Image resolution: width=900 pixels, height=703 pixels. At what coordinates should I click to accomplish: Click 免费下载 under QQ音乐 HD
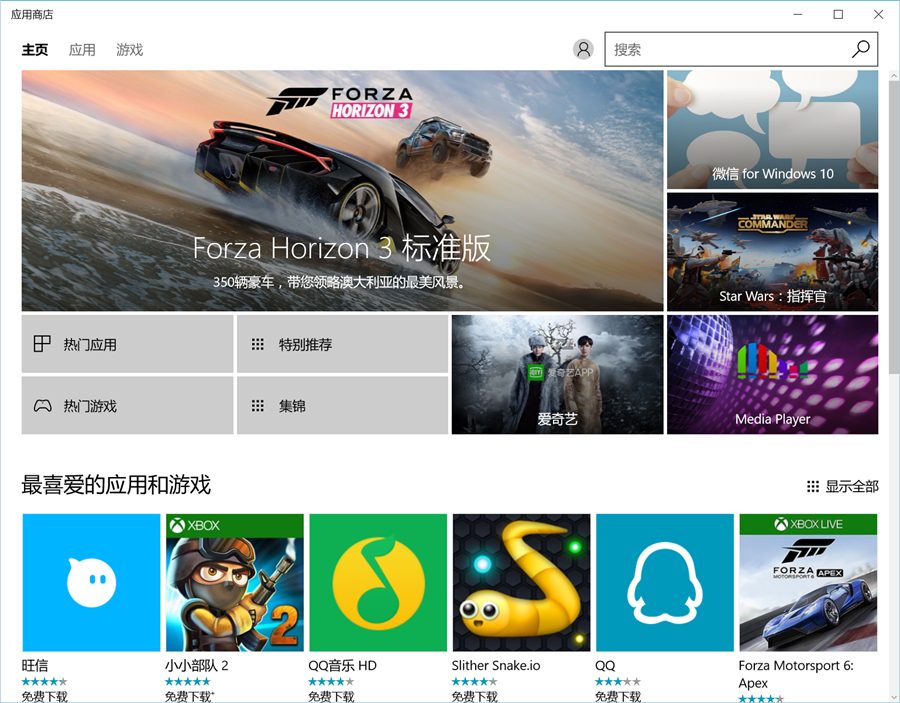[x=332, y=698]
